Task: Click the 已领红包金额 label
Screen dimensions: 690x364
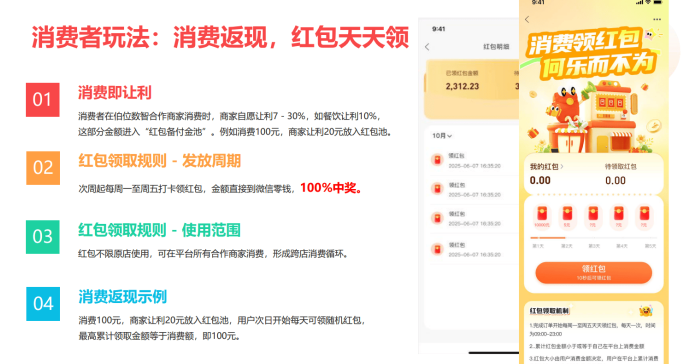Action: pyautogui.click(x=462, y=73)
